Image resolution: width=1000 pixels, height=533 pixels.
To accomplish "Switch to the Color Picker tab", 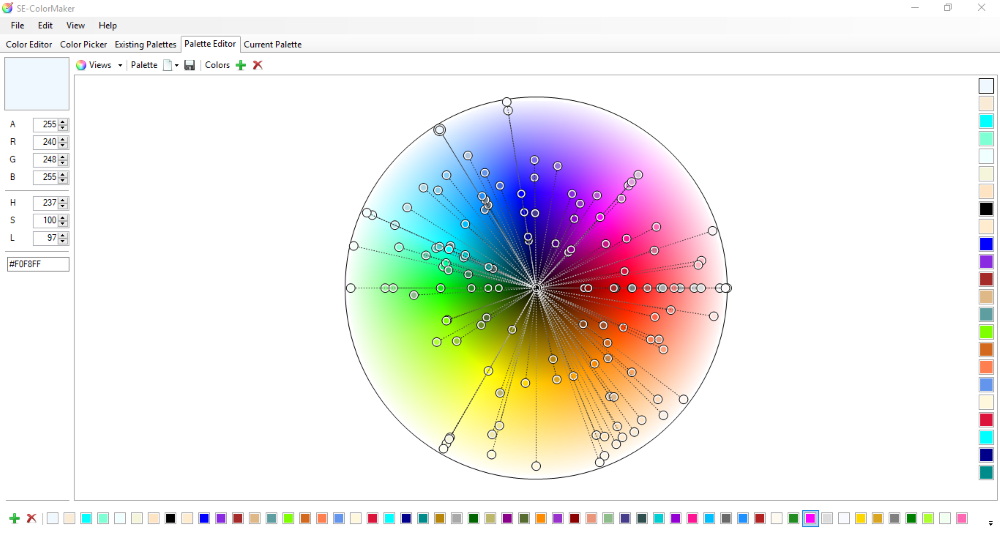I will coord(84,45).
